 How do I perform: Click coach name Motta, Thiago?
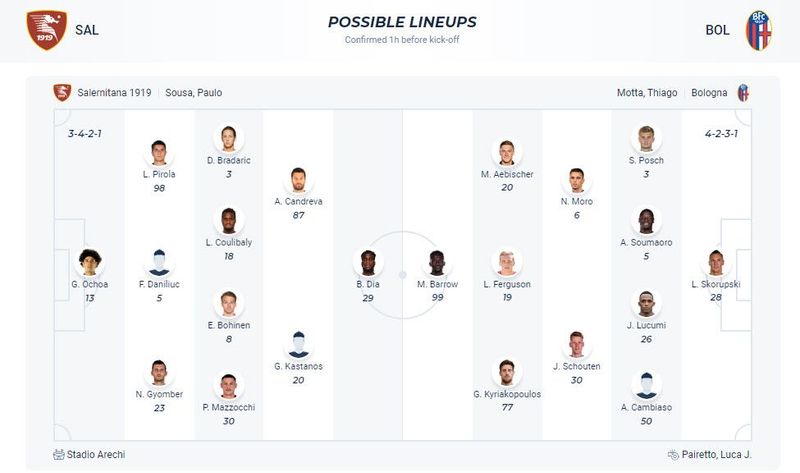click(x=647, y=93)
